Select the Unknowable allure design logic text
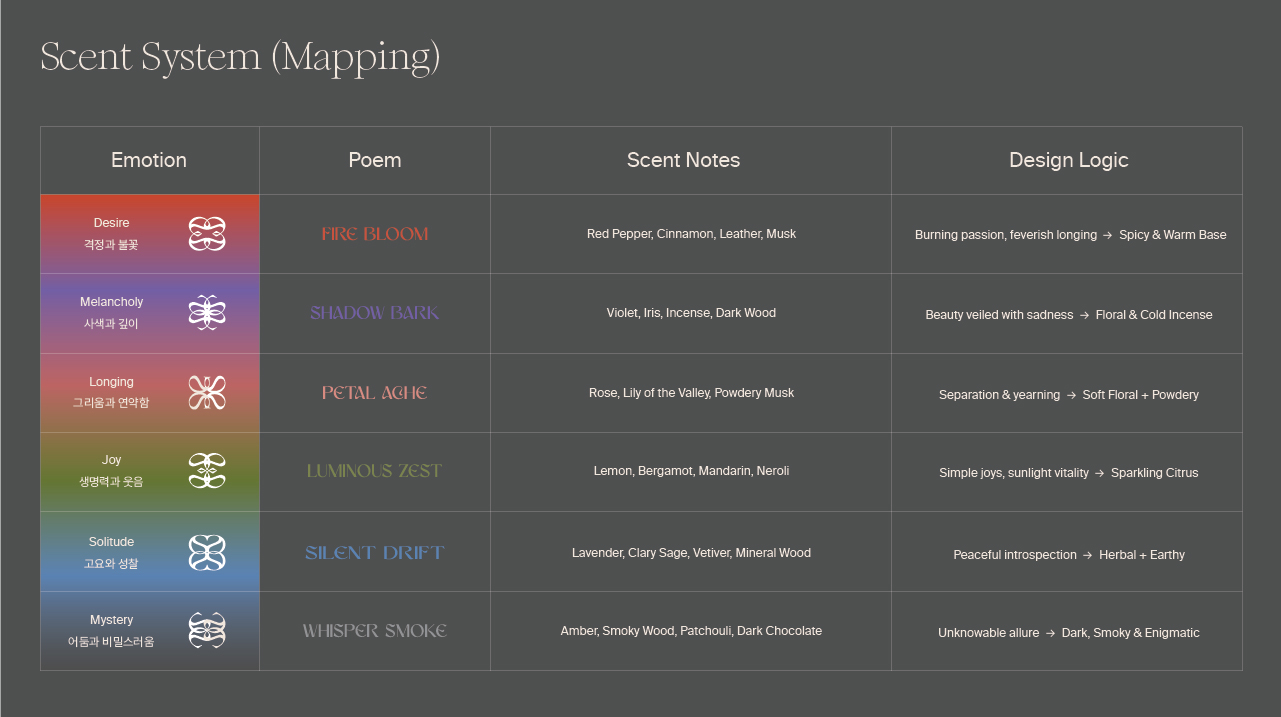Image resolution: width=1281 pixels, height=717 pixels. [1068, 633]
